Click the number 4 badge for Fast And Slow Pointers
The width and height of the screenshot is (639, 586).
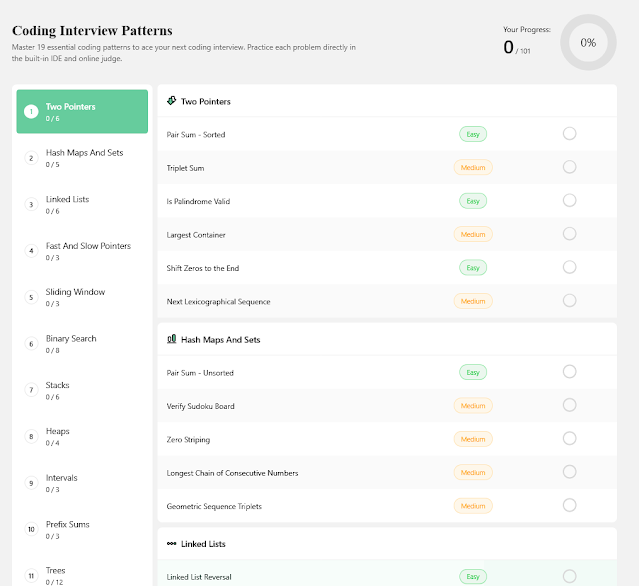pyautogui.click(x=31, y=250)
